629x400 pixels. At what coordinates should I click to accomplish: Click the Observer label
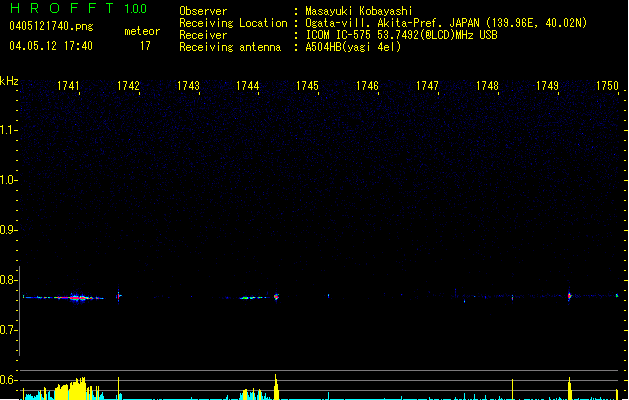click(x=203, y=11)
